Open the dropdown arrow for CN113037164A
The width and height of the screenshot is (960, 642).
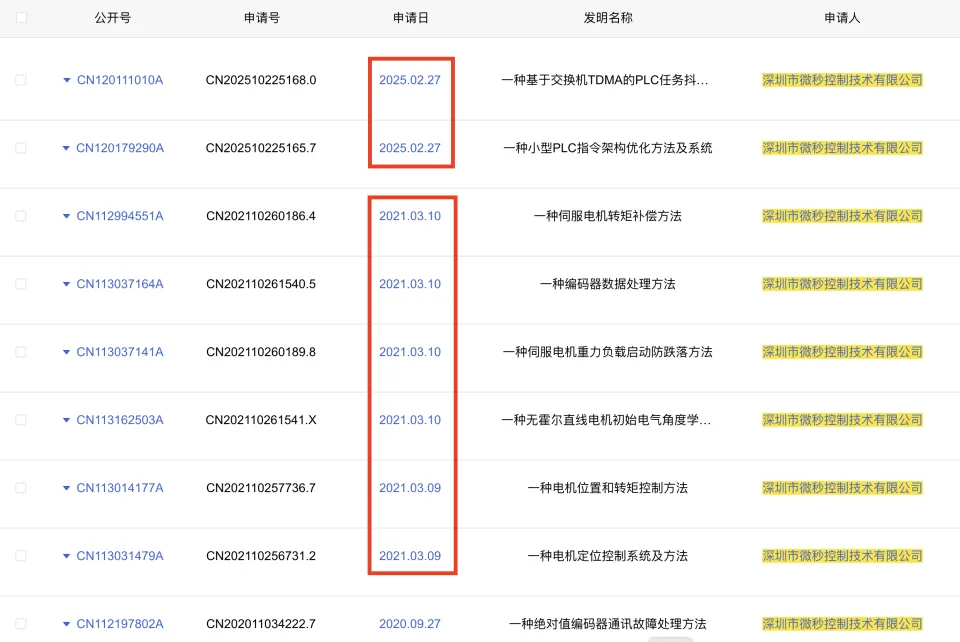67,284
